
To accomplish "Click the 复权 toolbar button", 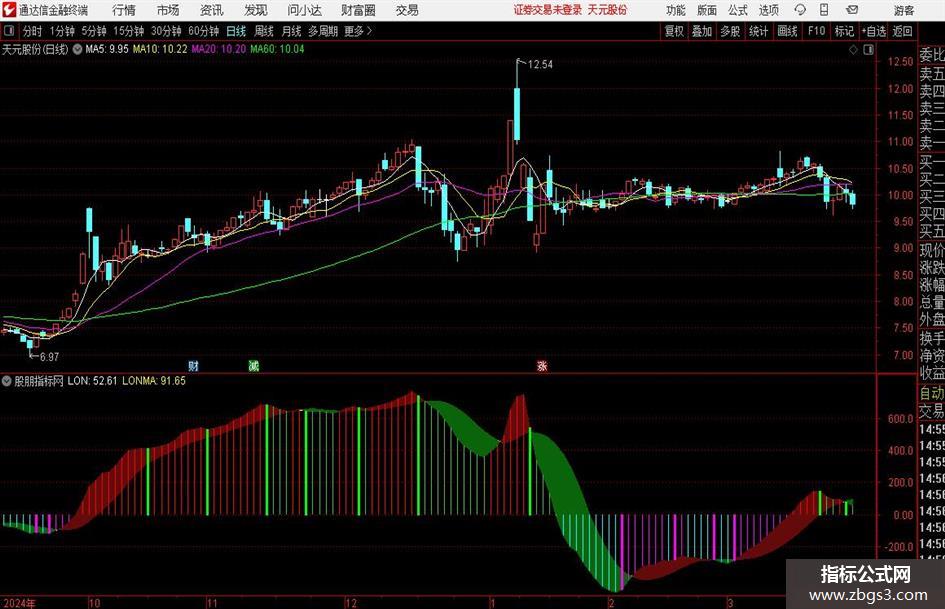I will 674,31.
